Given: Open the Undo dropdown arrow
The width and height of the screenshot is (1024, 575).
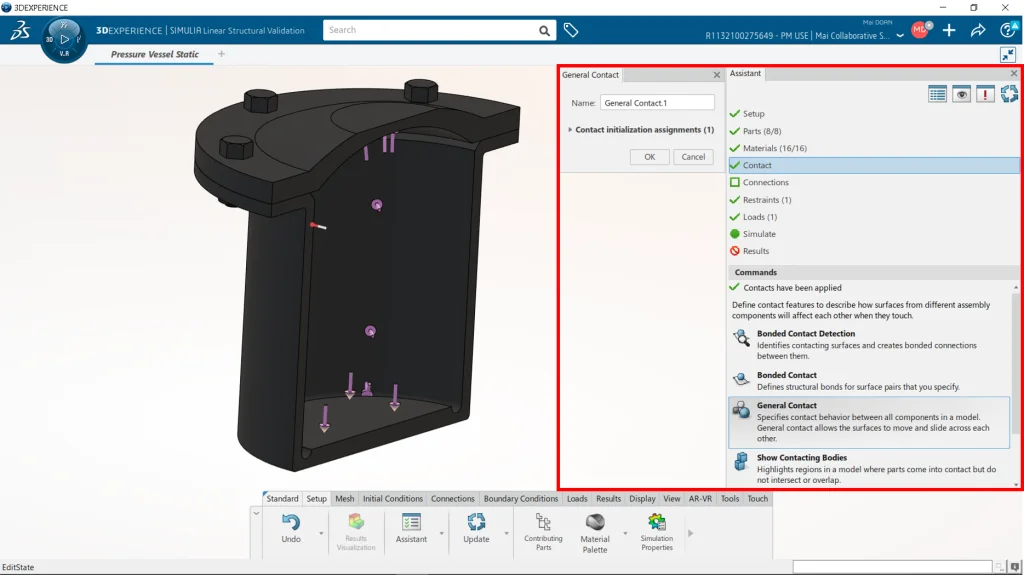Looking at the screenshot, I should tap(321, 533).
